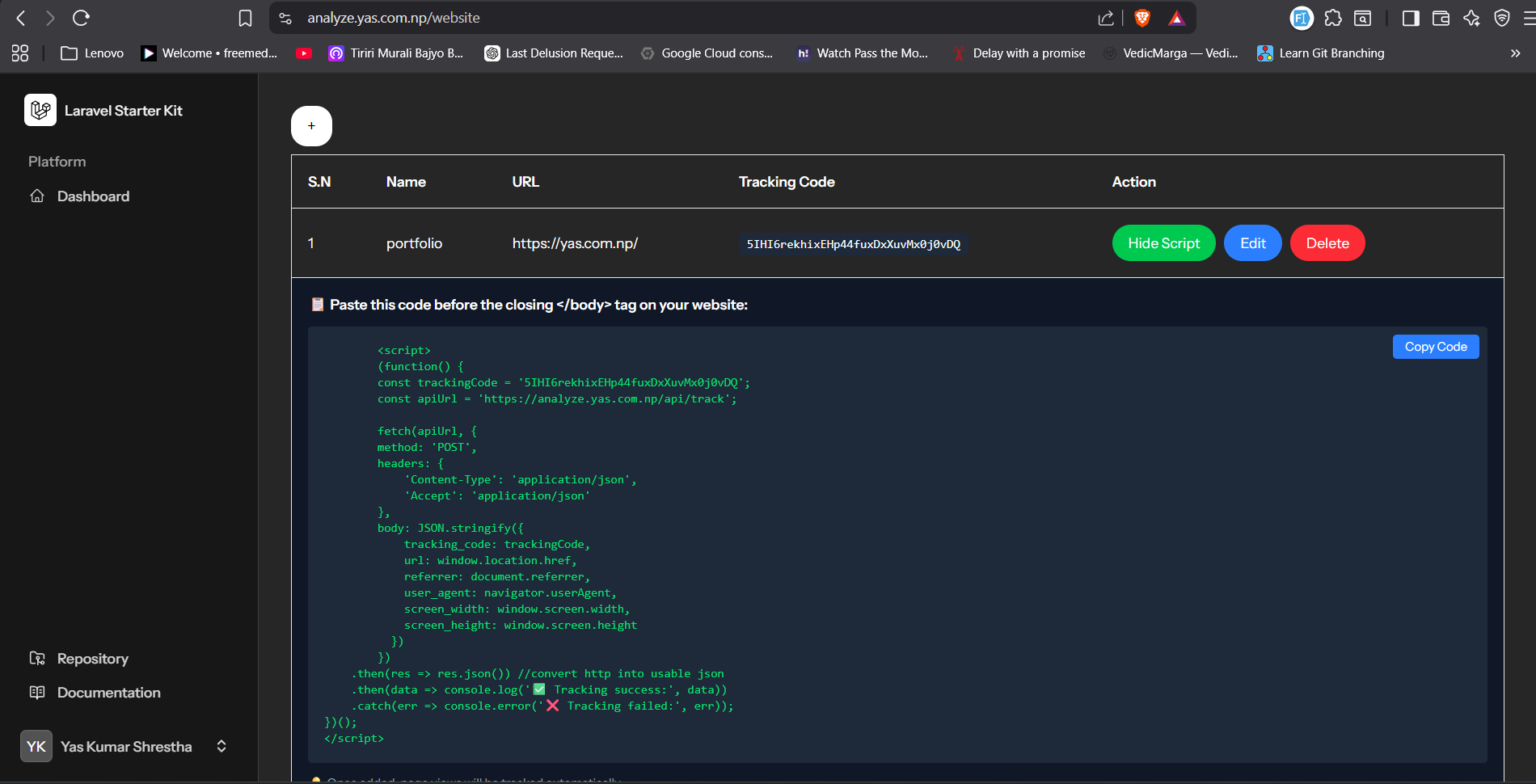This screenshot has height=784, width=1536.
Task: Click the Laravel Starter Kit logo
Action: pos(40,110)
